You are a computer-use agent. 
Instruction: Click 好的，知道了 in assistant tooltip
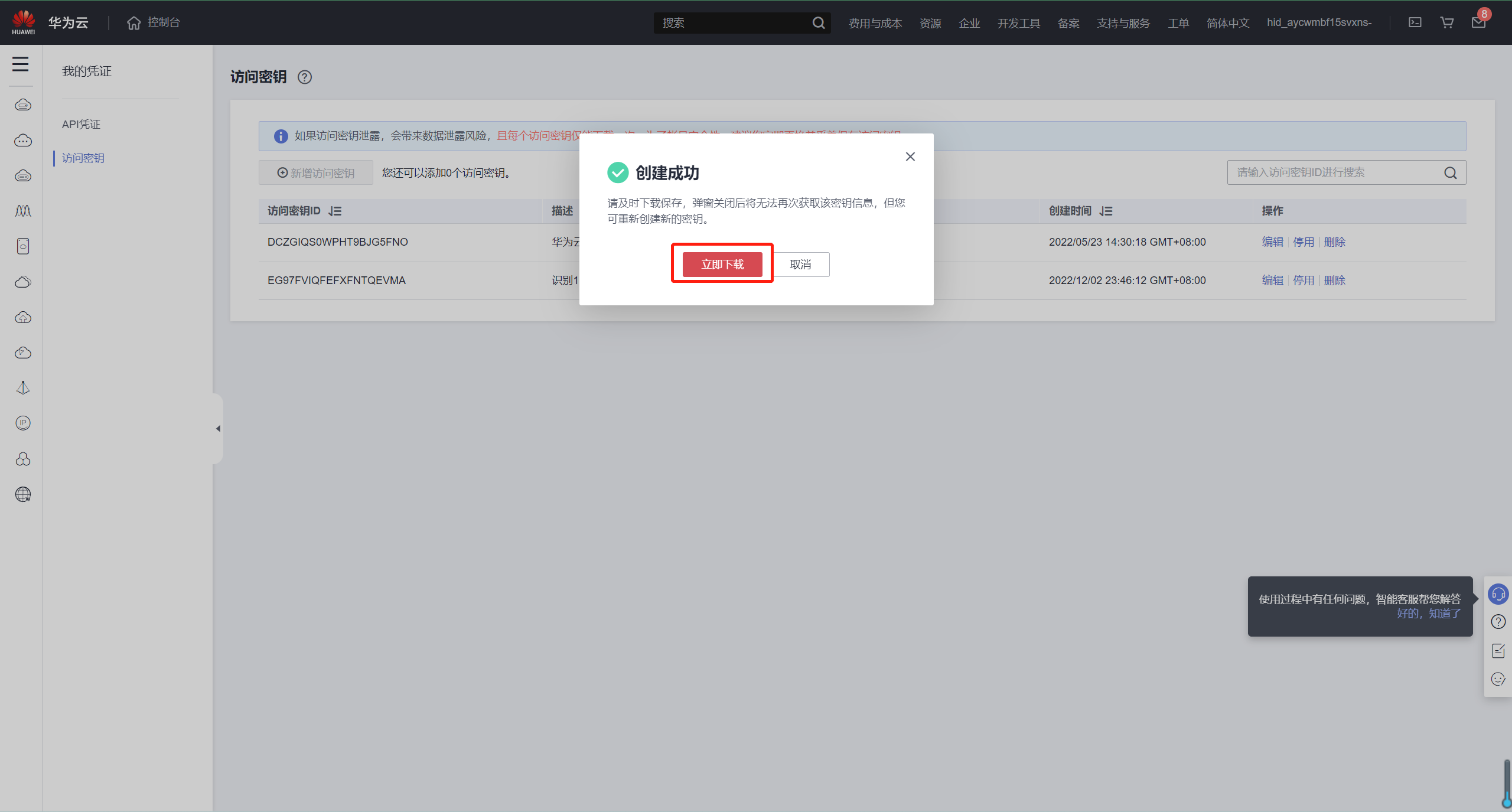[x=1428, y=614]
